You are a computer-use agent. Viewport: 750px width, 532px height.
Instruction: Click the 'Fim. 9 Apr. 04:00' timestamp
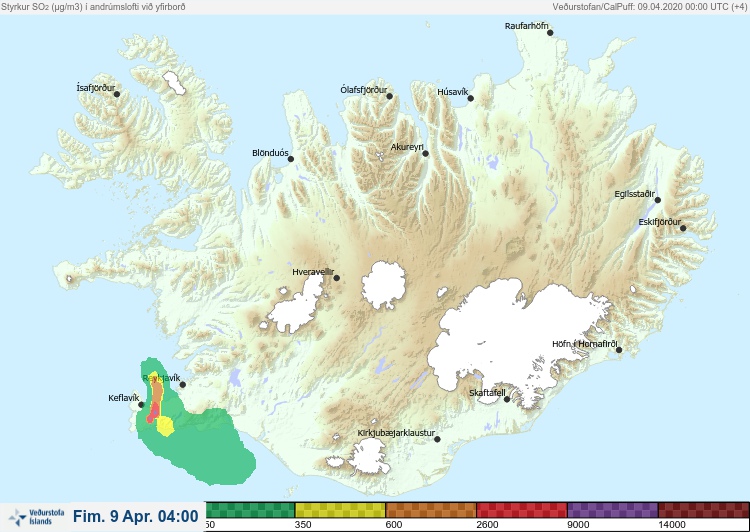tap(136, 517)
